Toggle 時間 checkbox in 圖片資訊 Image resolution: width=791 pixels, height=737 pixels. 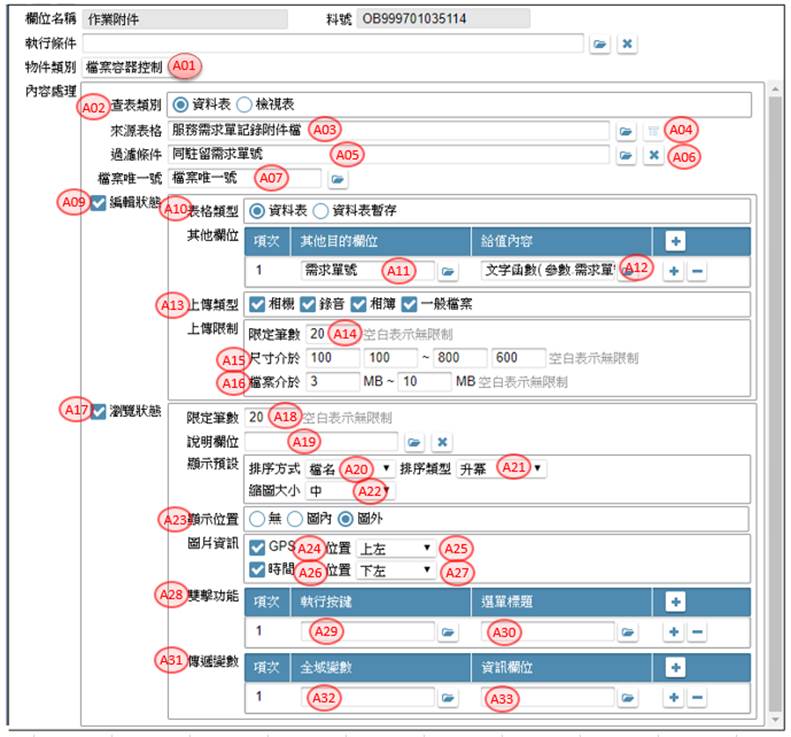tap(257, 570)
